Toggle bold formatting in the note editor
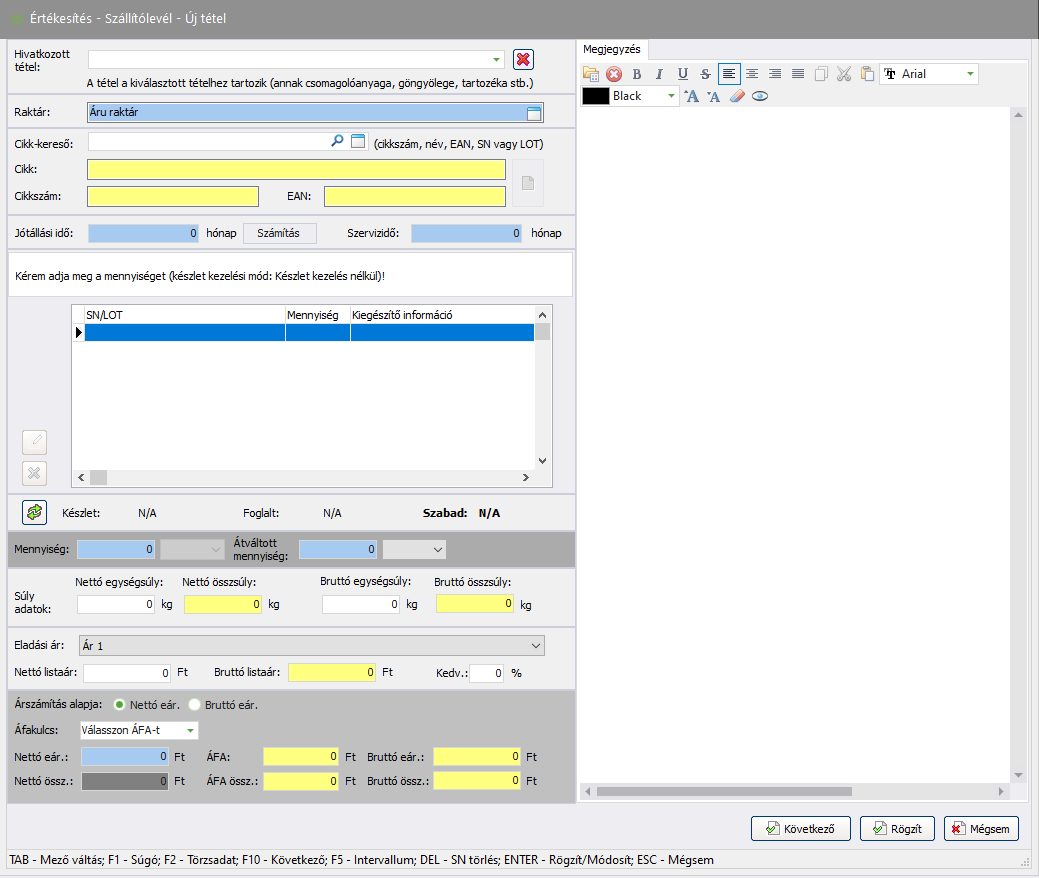This screenshot has height=878, width=1039. 637,74
